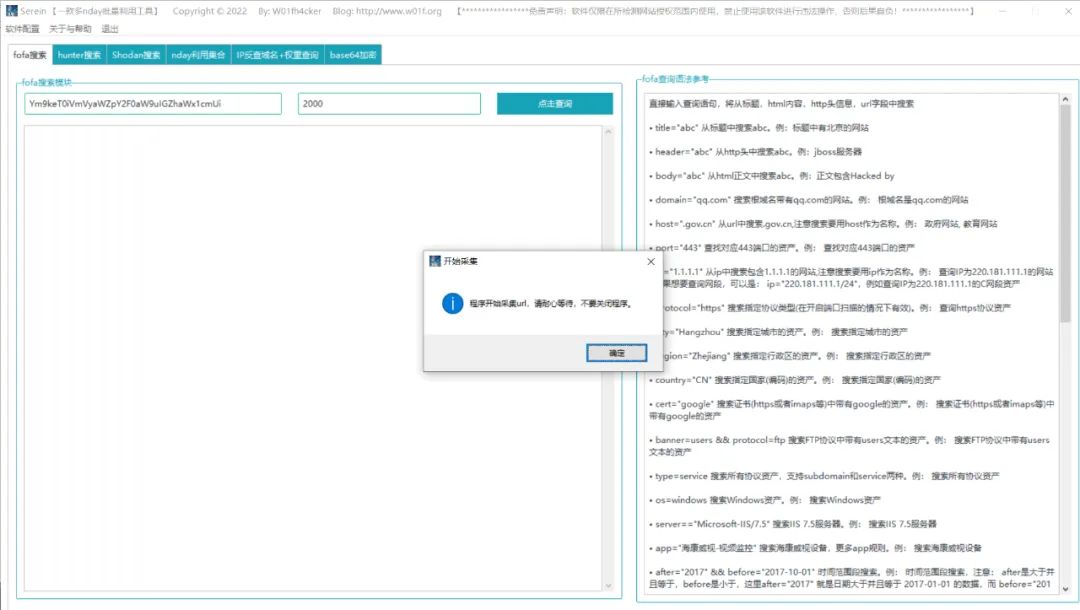Click the host=".gov.cn" syntax line
The image size is (1080, 610).
[x=823, y=224]
